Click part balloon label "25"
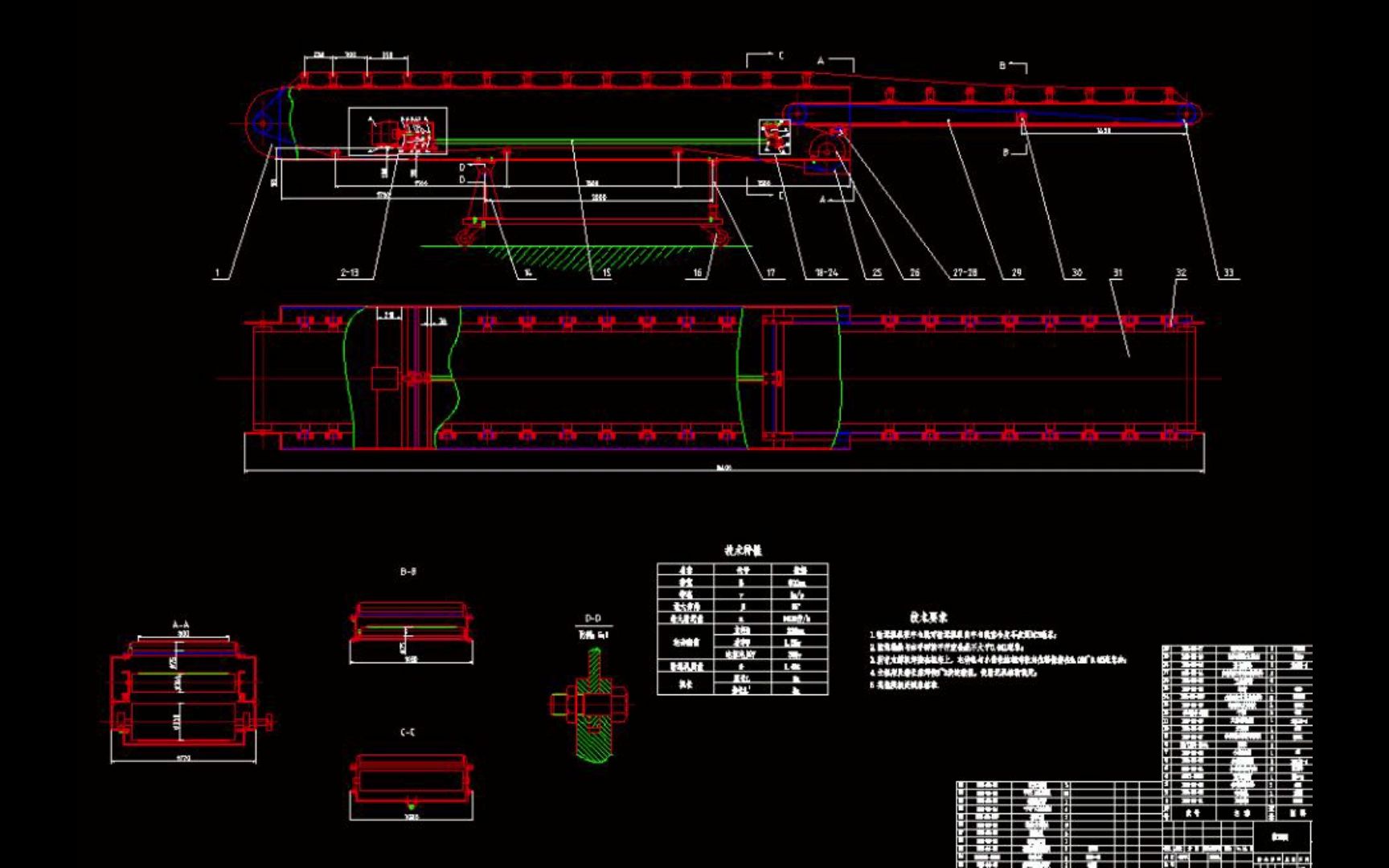The height and width of the screenshot is (868, 1389). (x=877, y=273)
